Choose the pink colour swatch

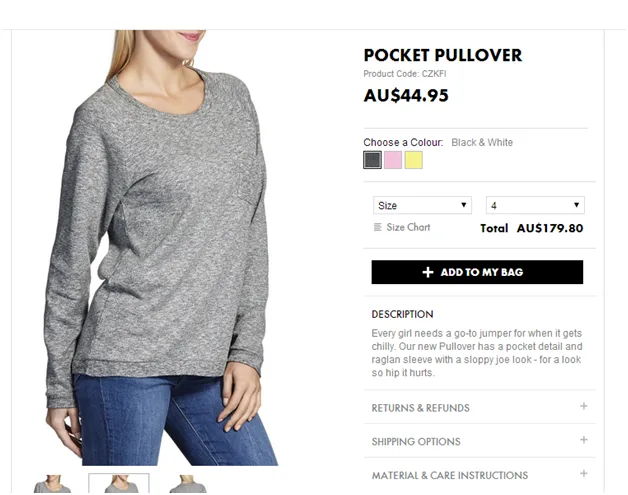[393, 160]
